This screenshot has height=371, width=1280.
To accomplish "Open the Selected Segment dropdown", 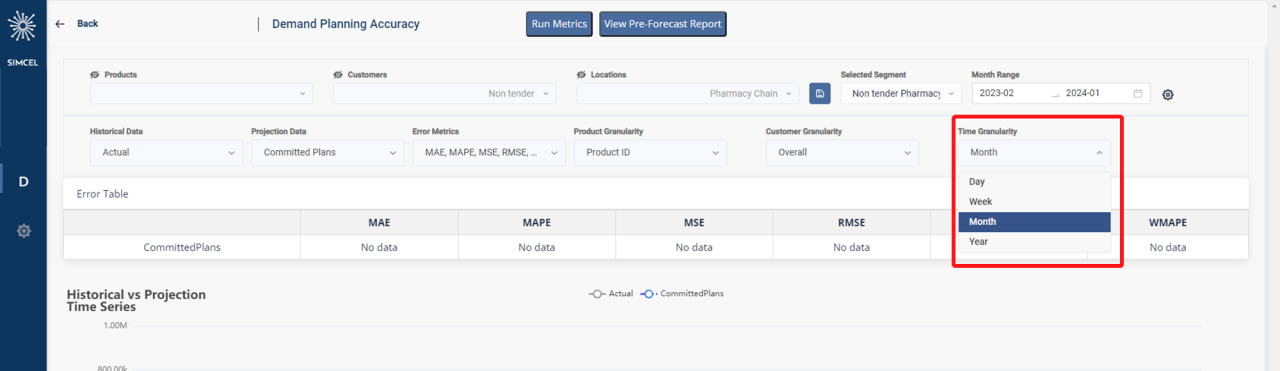I will [901, 93].
